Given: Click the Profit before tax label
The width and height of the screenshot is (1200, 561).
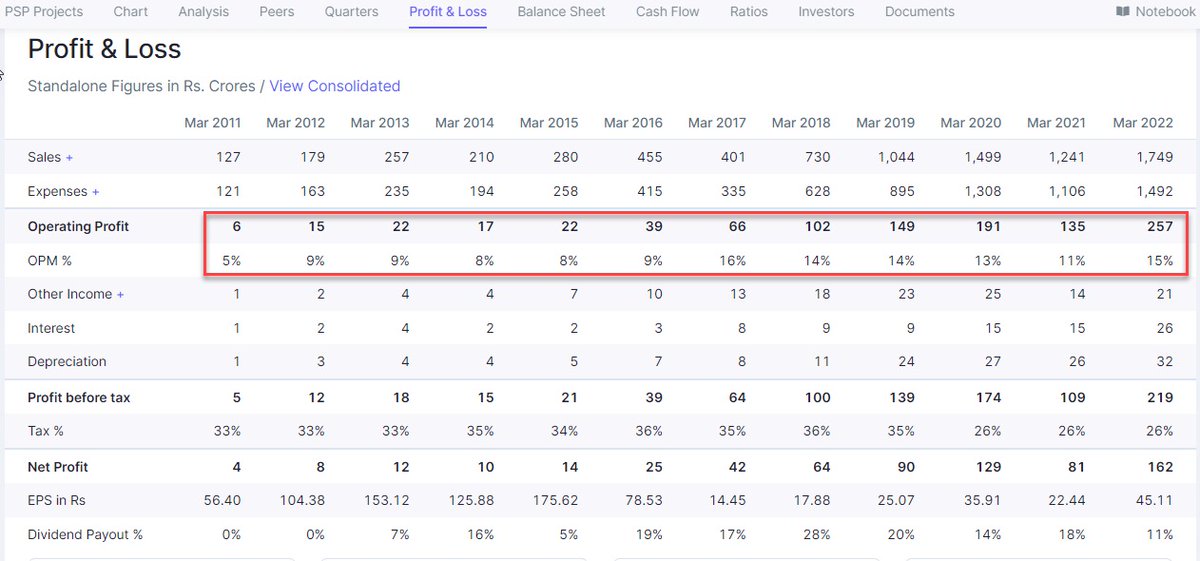Looking at the screenshot, I should pos(79,398).
